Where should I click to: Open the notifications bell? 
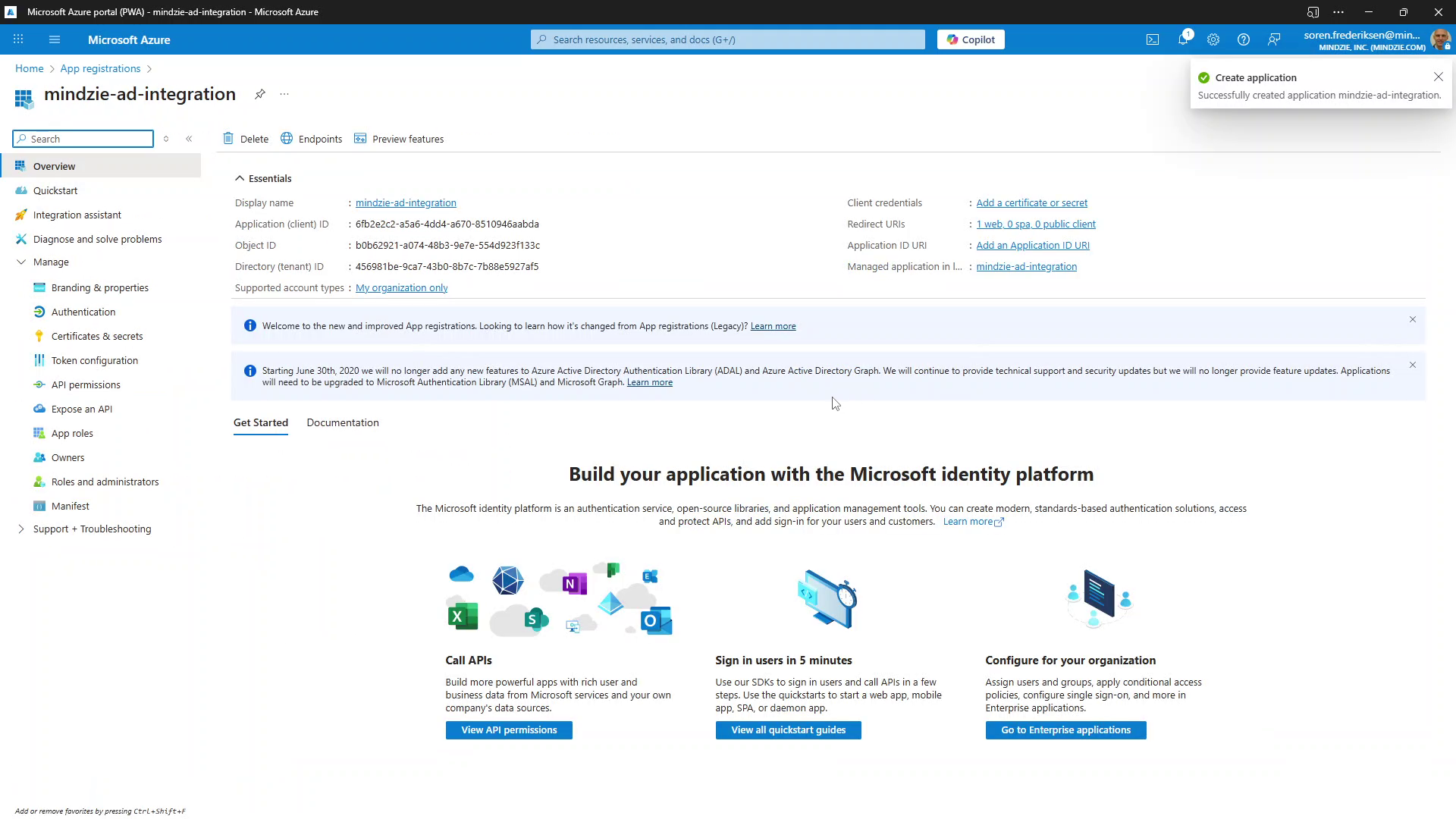pos(1183,39)
